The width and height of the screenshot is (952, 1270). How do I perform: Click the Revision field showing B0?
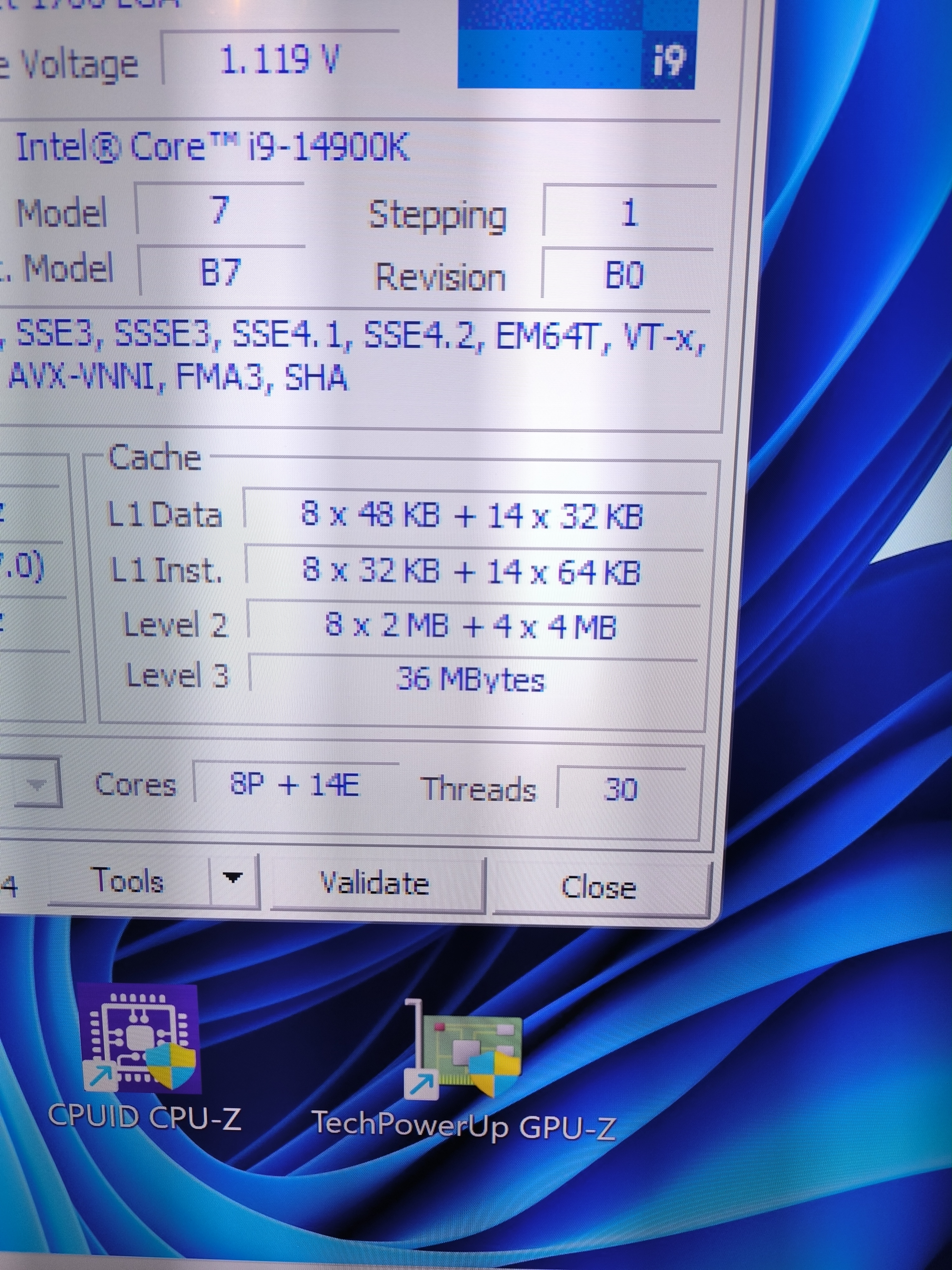point(625,275)
